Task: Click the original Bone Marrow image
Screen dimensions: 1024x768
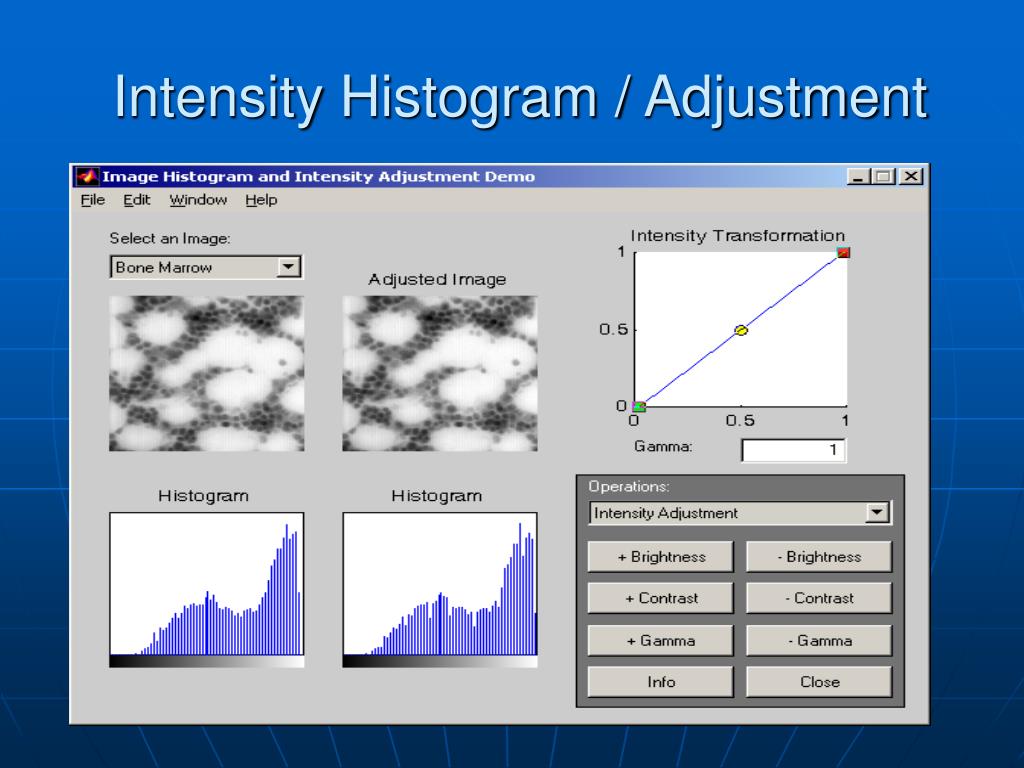Action: point(206,373)
